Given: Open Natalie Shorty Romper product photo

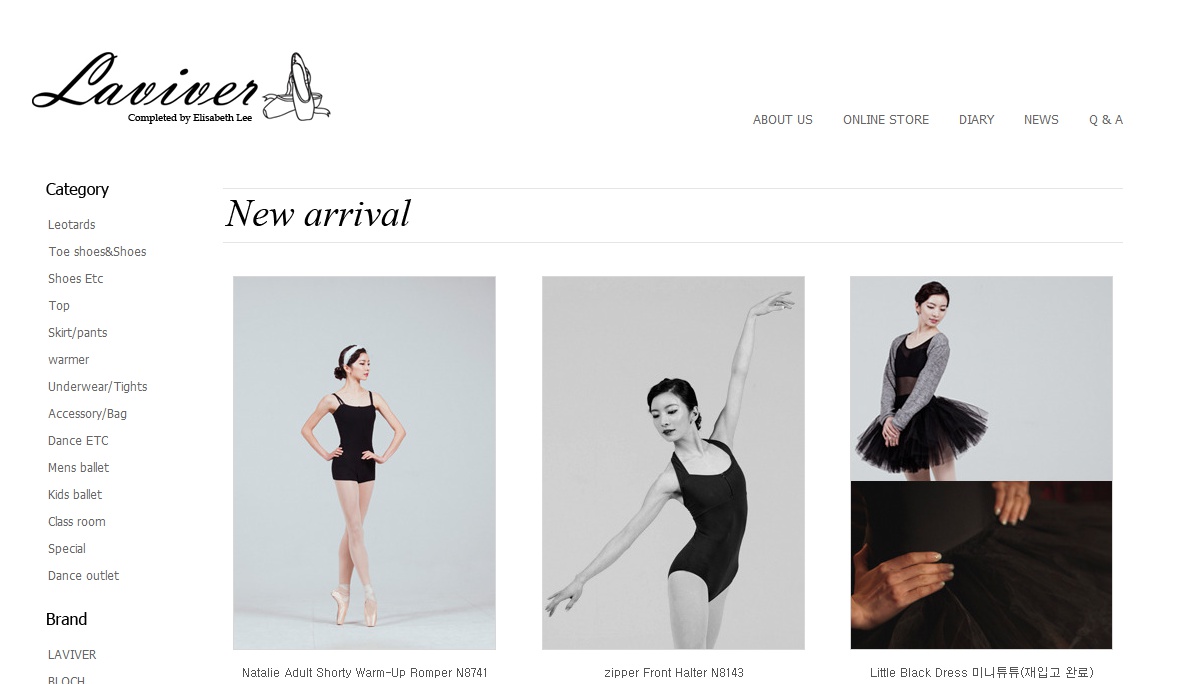Looking at the screenshot, I should pos(364,462).
